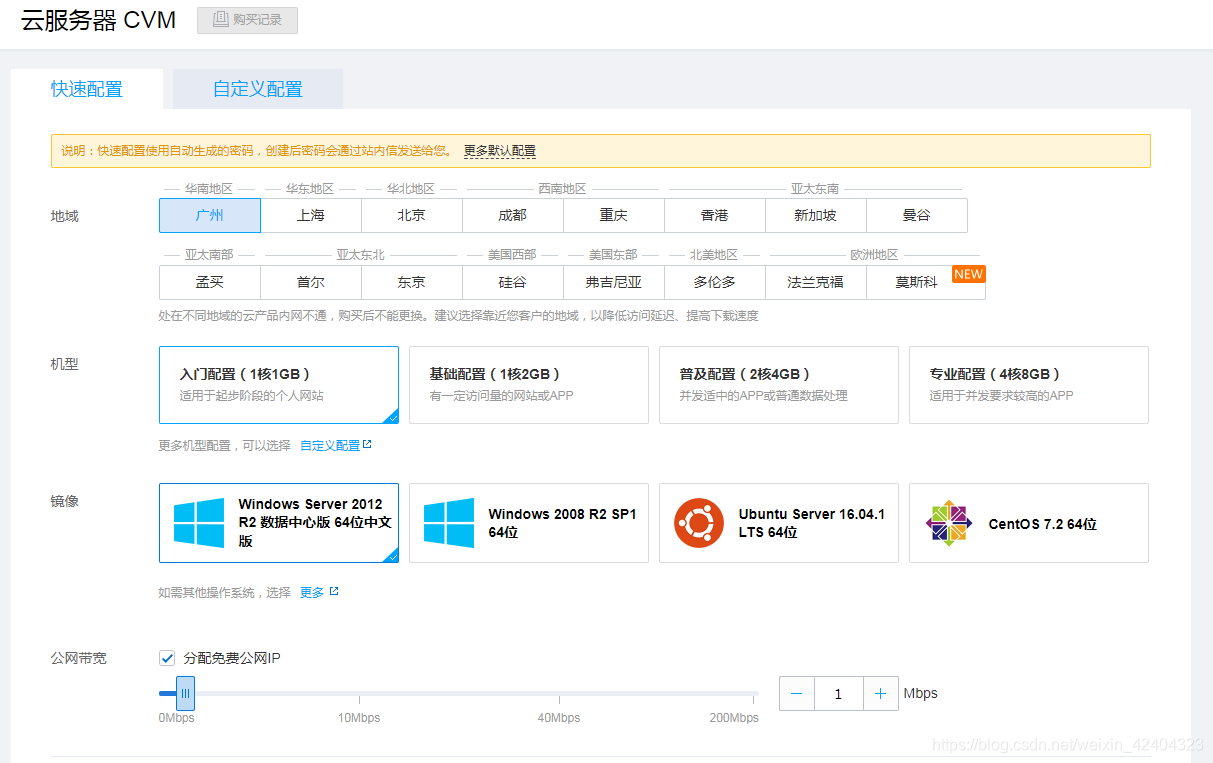Decrease bandwidth with minus button
Screen dimensions: 1213x763
(796, 694)
